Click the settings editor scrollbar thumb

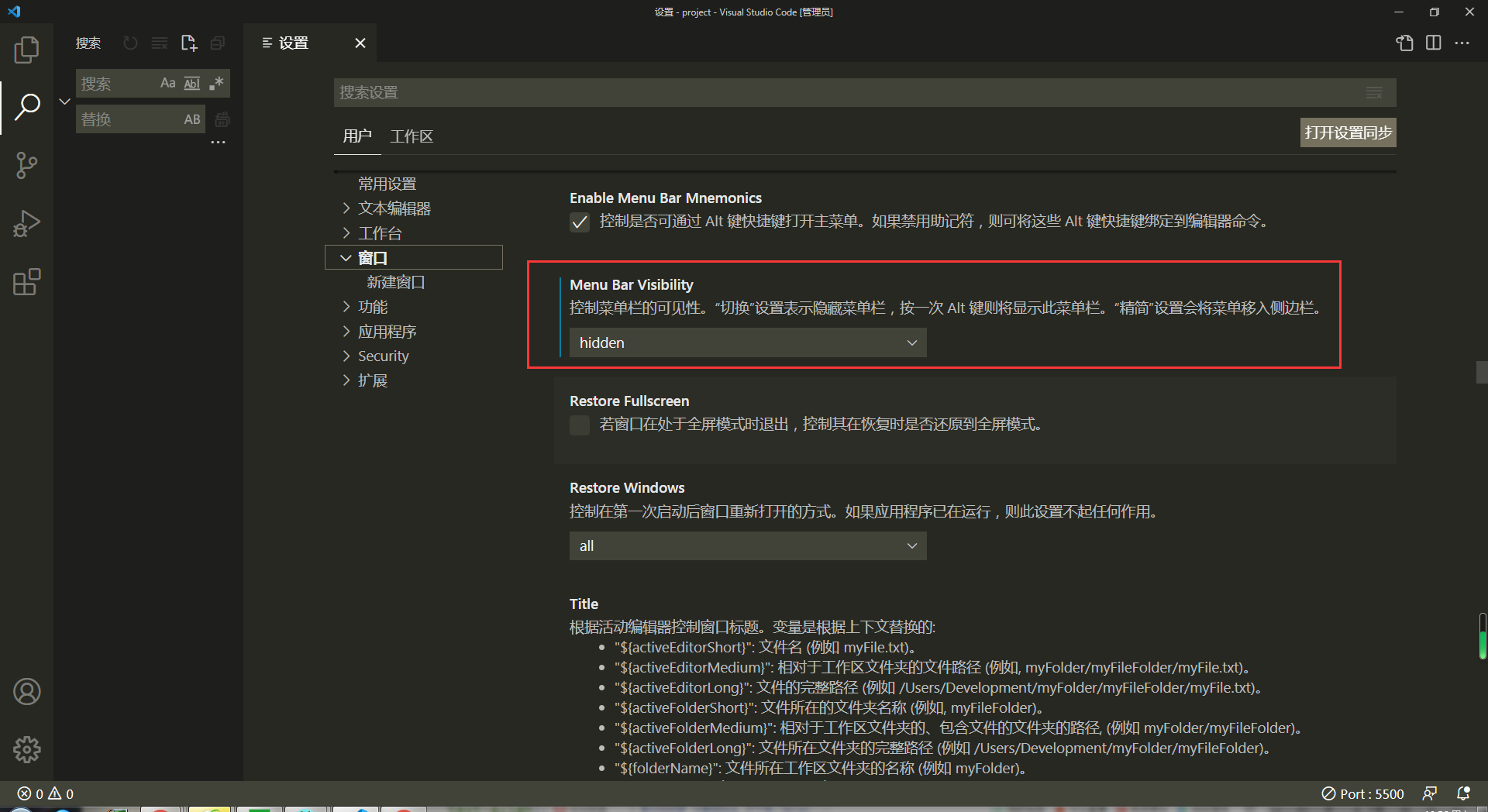[x=1481, y=372]
